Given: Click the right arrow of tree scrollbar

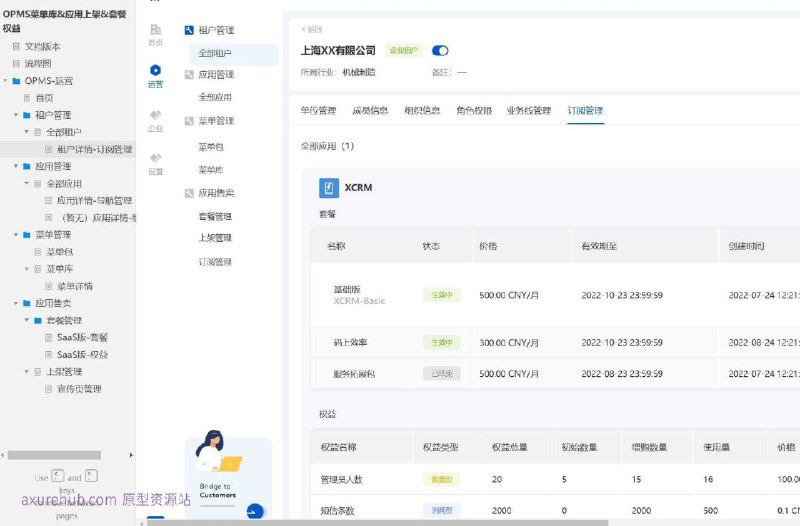Looking at the screenshot, I should (131, 455).
